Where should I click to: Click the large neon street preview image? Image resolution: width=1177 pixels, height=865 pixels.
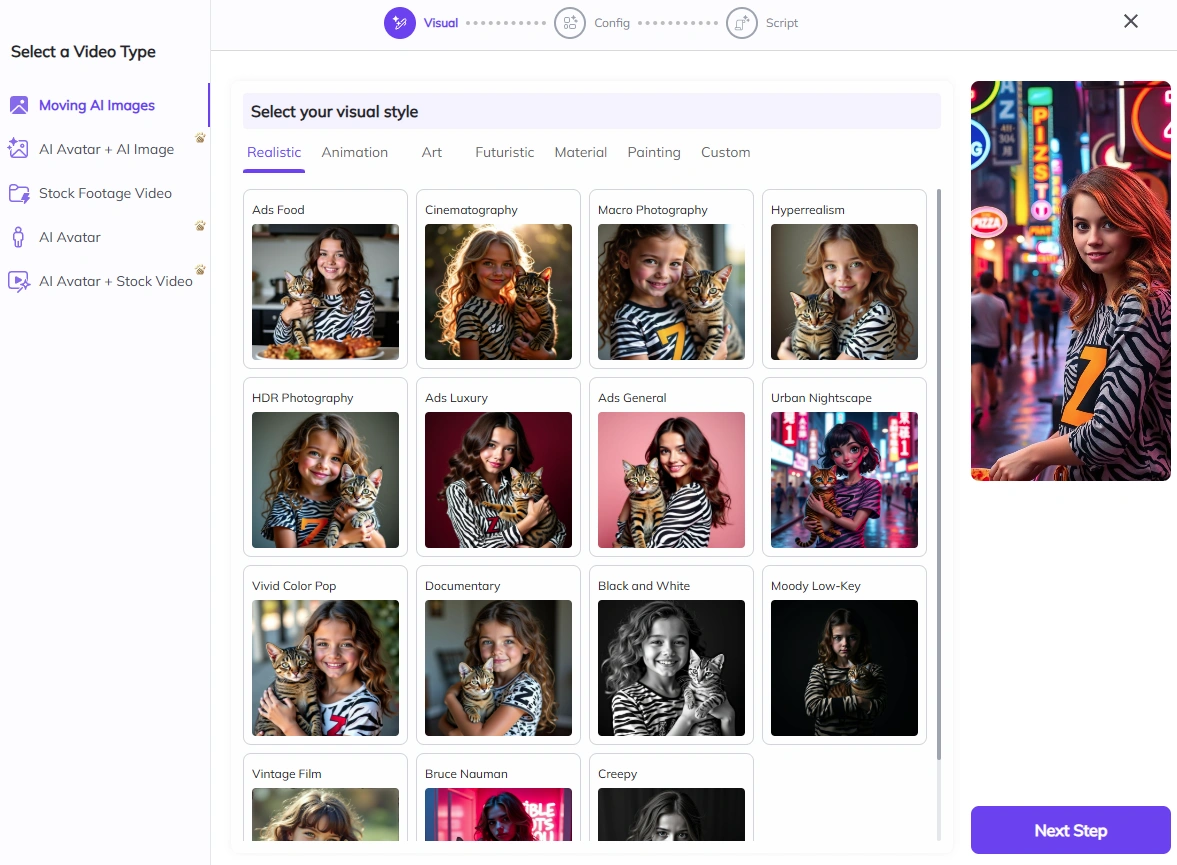pos(1070,281)
